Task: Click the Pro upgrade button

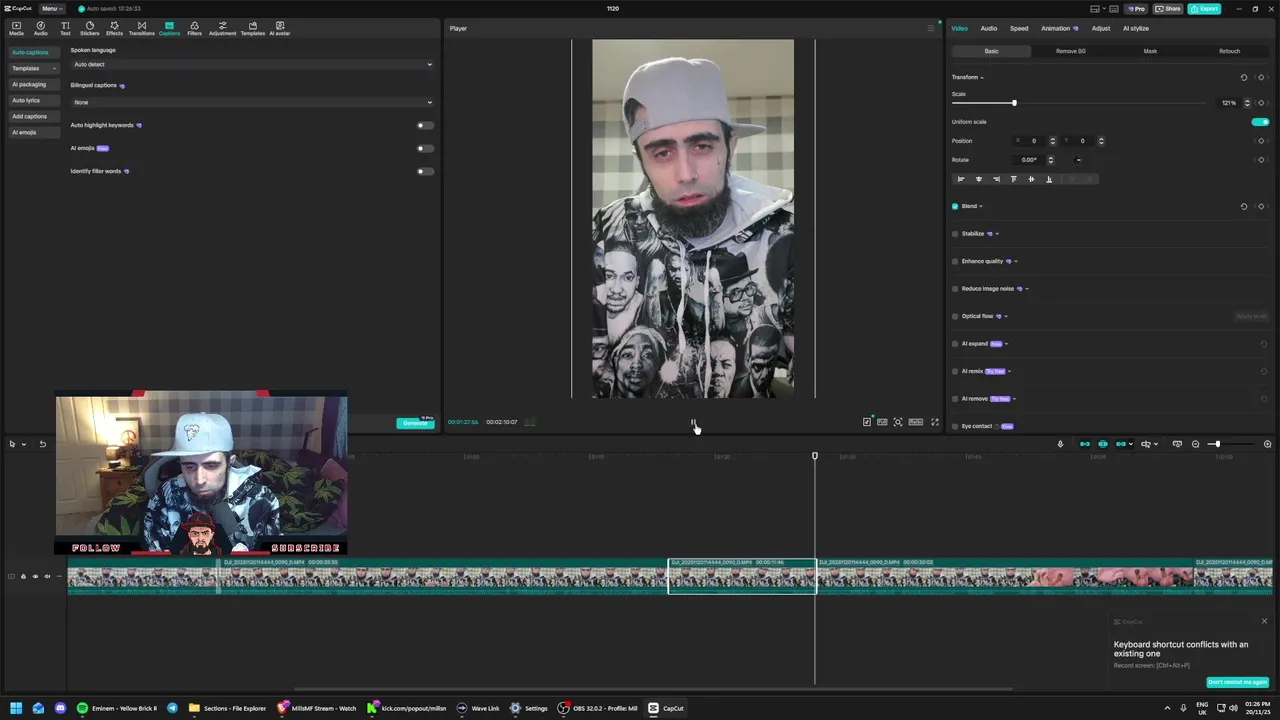Action: coord(1135,9)
